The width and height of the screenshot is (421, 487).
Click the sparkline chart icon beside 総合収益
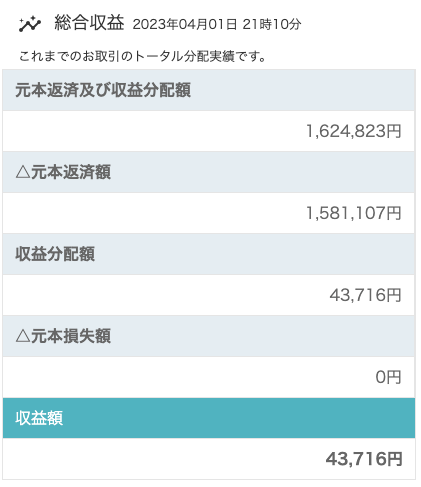pyautogui.click(x=30, y=24)
